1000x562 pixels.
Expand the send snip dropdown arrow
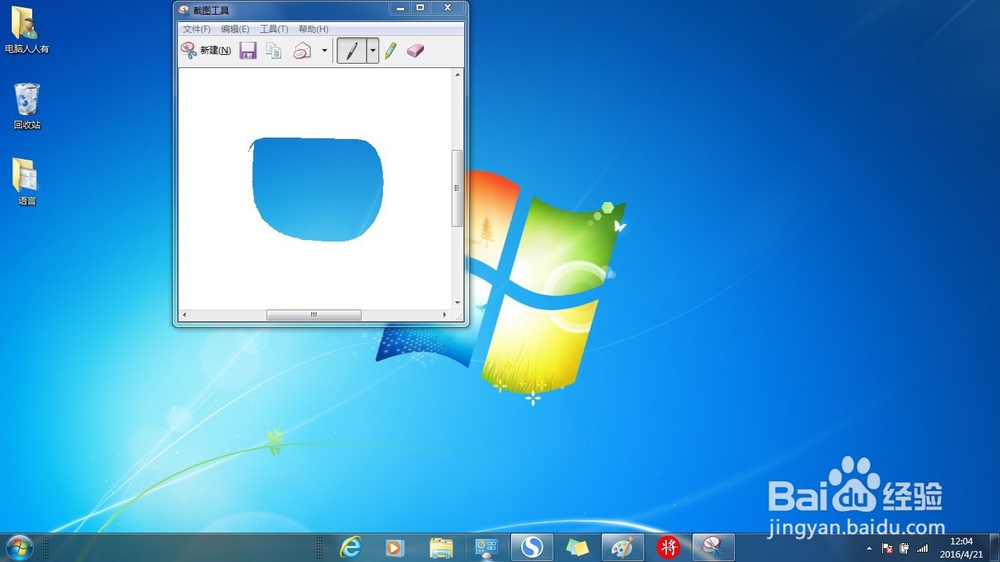tap(324, 50)
